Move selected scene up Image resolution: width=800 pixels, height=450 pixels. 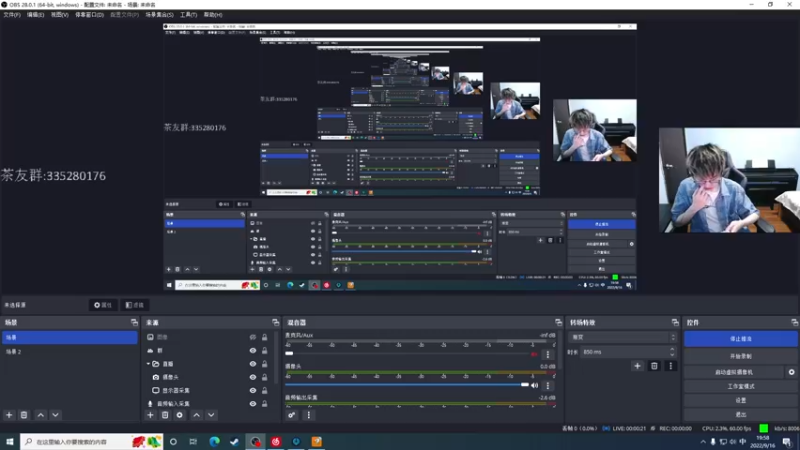tap(41, 415)
